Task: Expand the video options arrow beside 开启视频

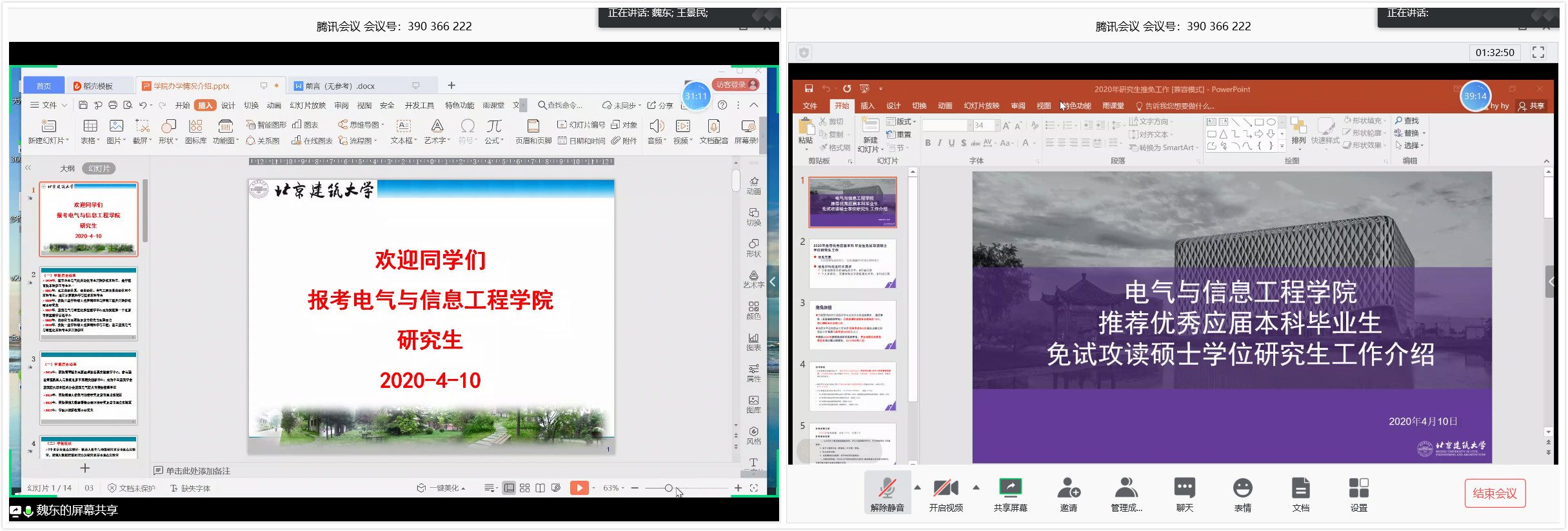Action: [x=976, y=488]
